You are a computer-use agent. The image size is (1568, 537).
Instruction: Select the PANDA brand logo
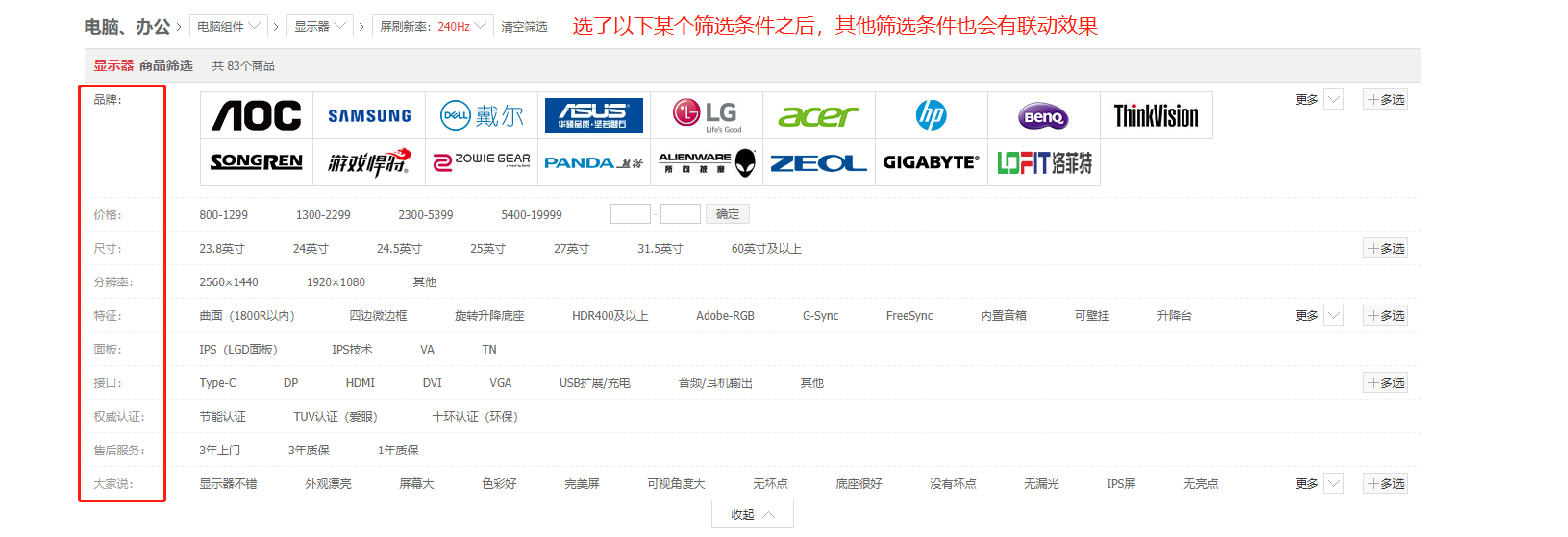(594, 162)
